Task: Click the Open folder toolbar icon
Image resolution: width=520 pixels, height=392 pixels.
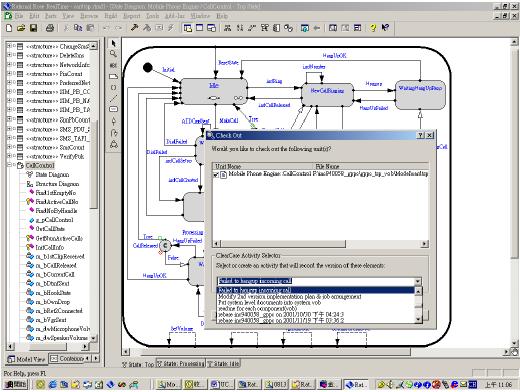Action: click(x=21, y=28)
